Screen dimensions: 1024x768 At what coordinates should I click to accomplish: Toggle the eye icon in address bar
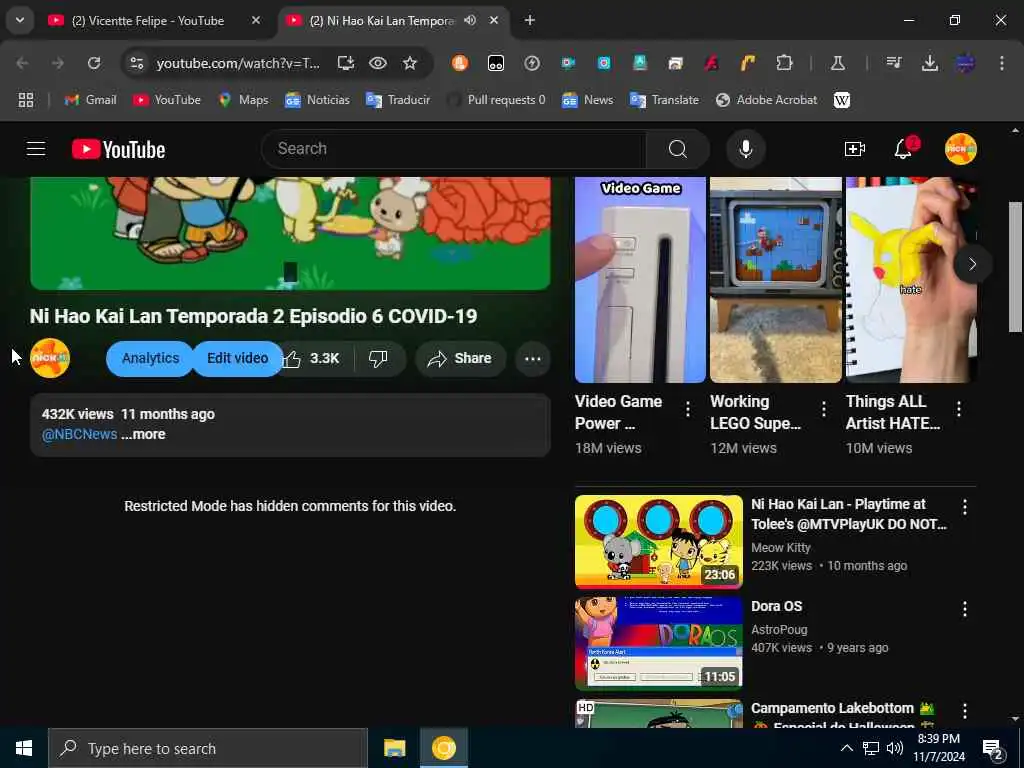coord(377,63)
